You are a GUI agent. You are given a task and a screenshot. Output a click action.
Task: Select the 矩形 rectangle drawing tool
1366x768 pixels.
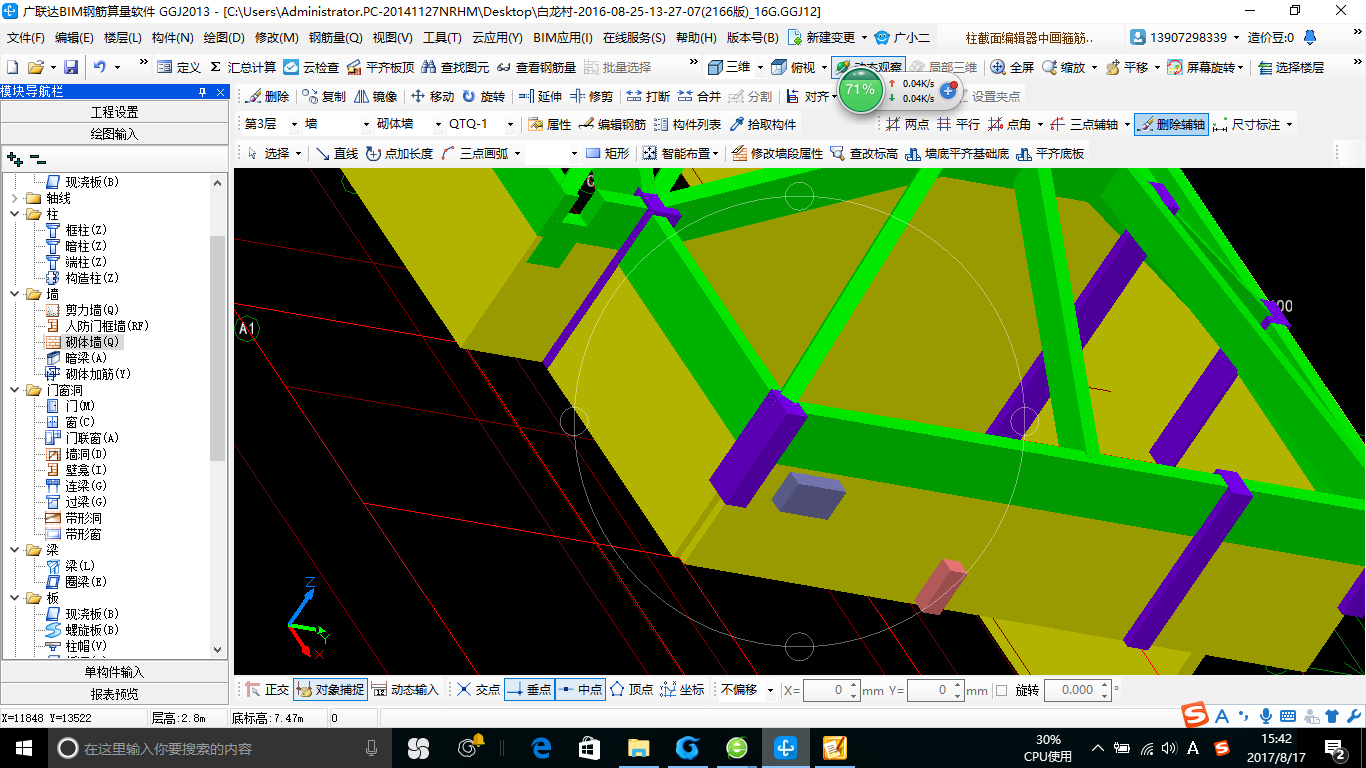tap(608, 153)
